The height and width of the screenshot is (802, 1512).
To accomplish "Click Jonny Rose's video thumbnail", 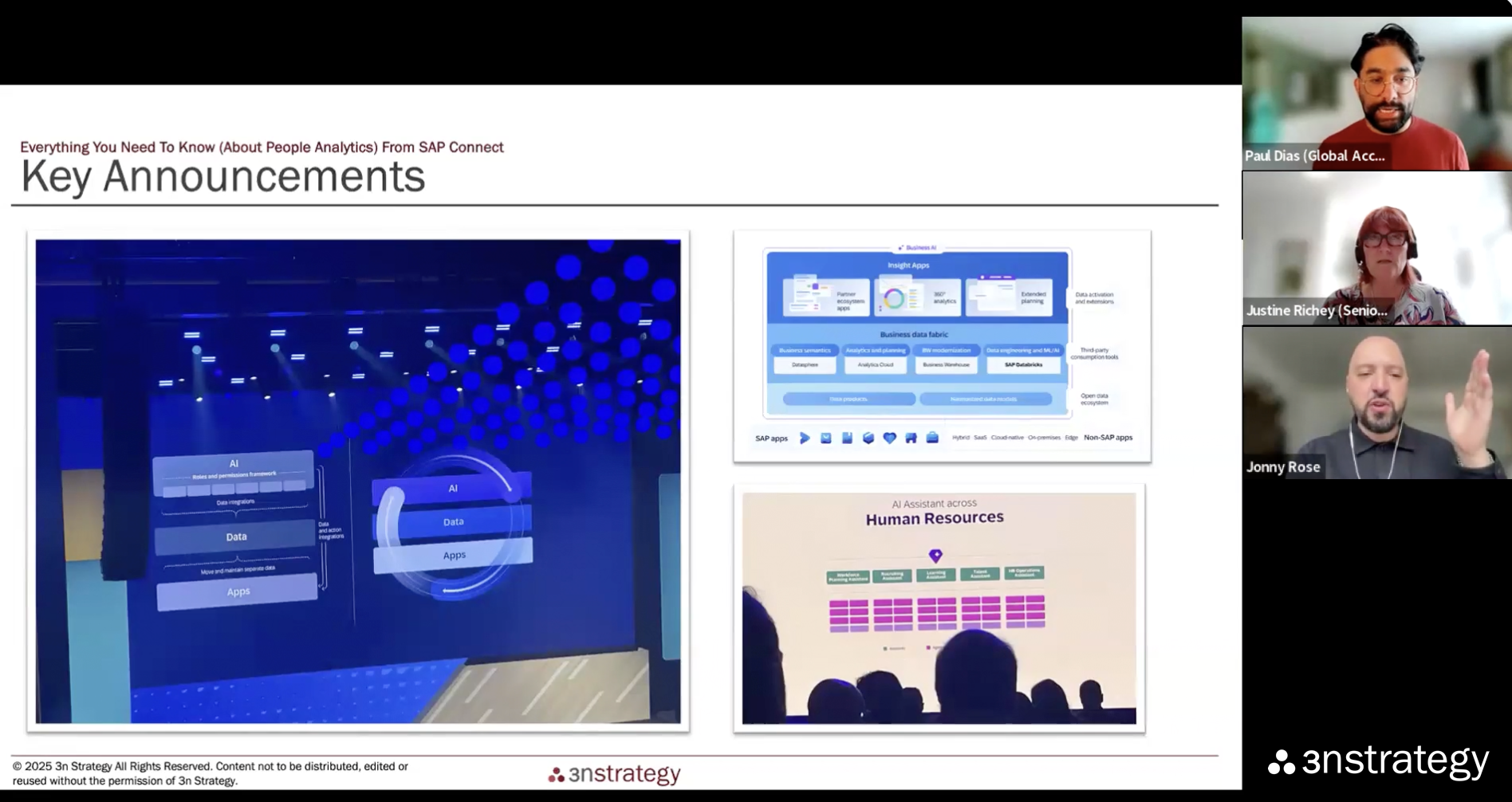I will 1376,403.
